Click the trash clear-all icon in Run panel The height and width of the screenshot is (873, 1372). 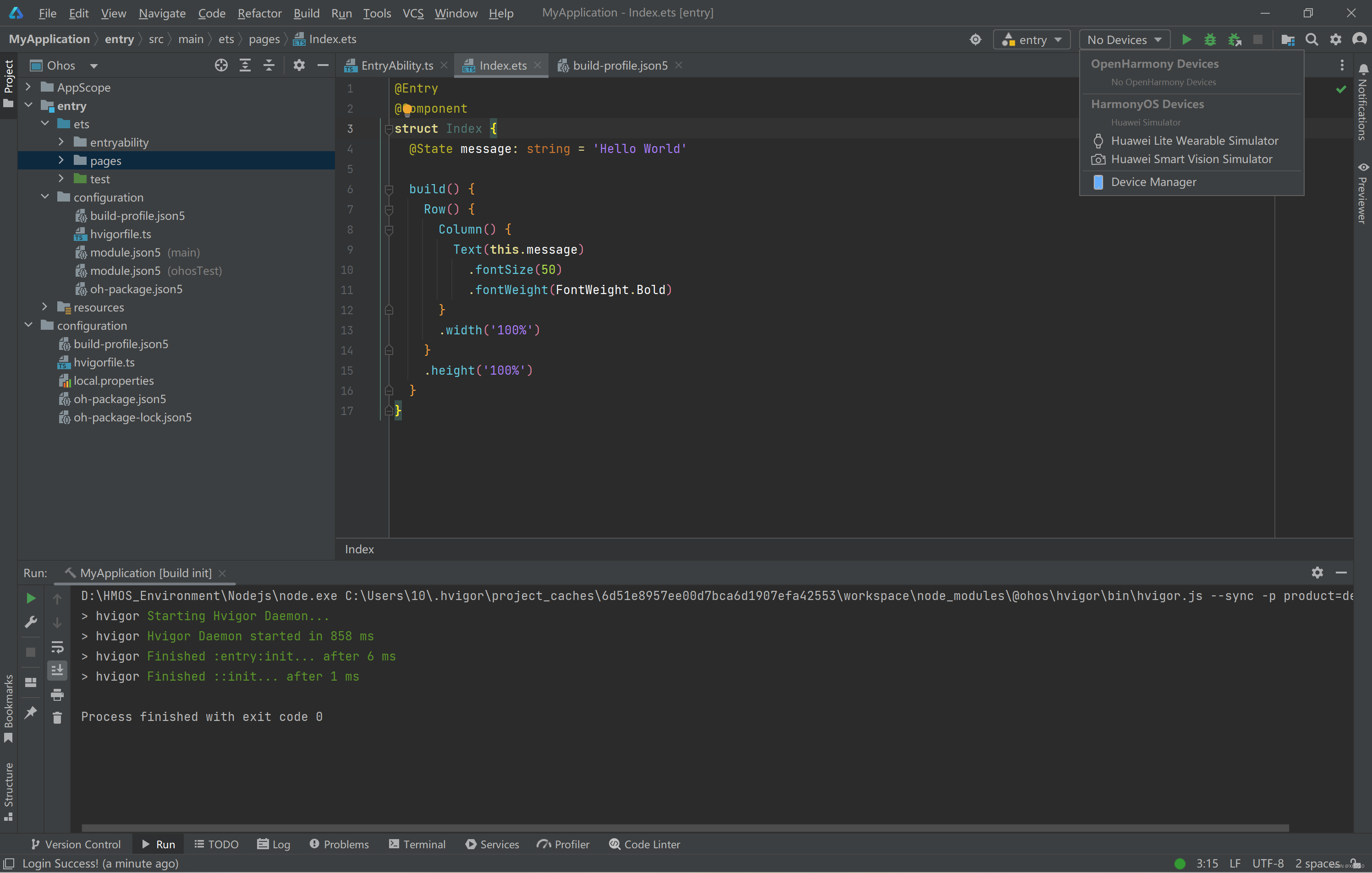57,718
